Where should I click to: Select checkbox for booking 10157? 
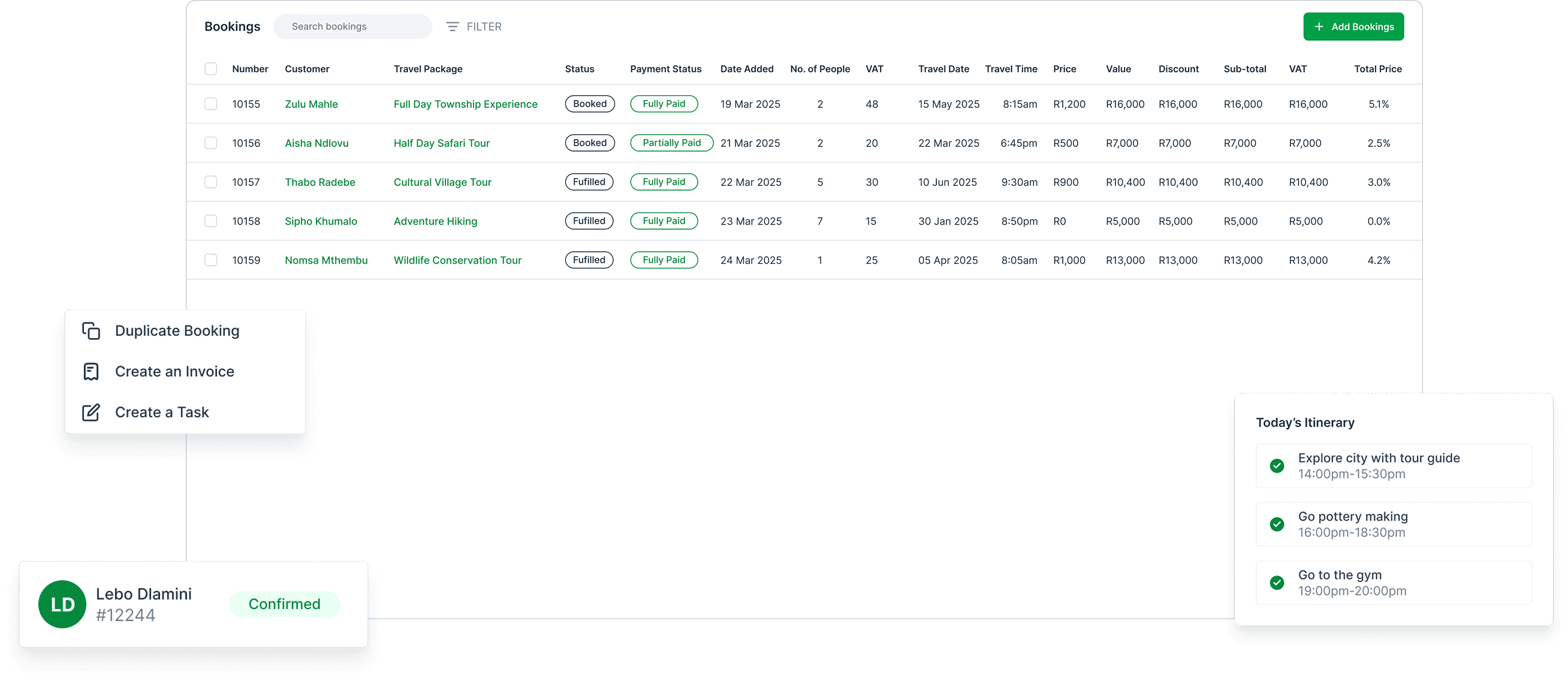(210, 182)
